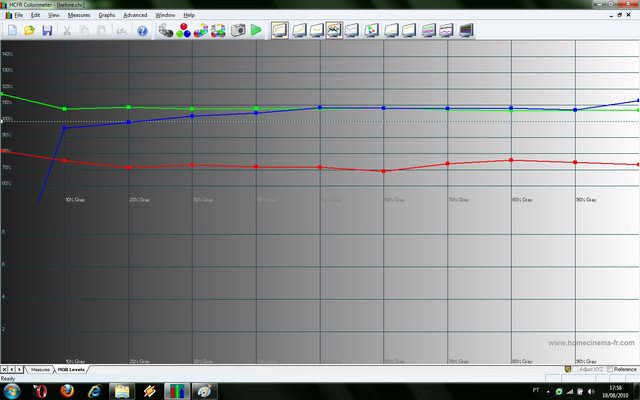Click the camera icon in the toolbar
The width and height of the screenshot is (640, 400).
click(x=238, y=30)
